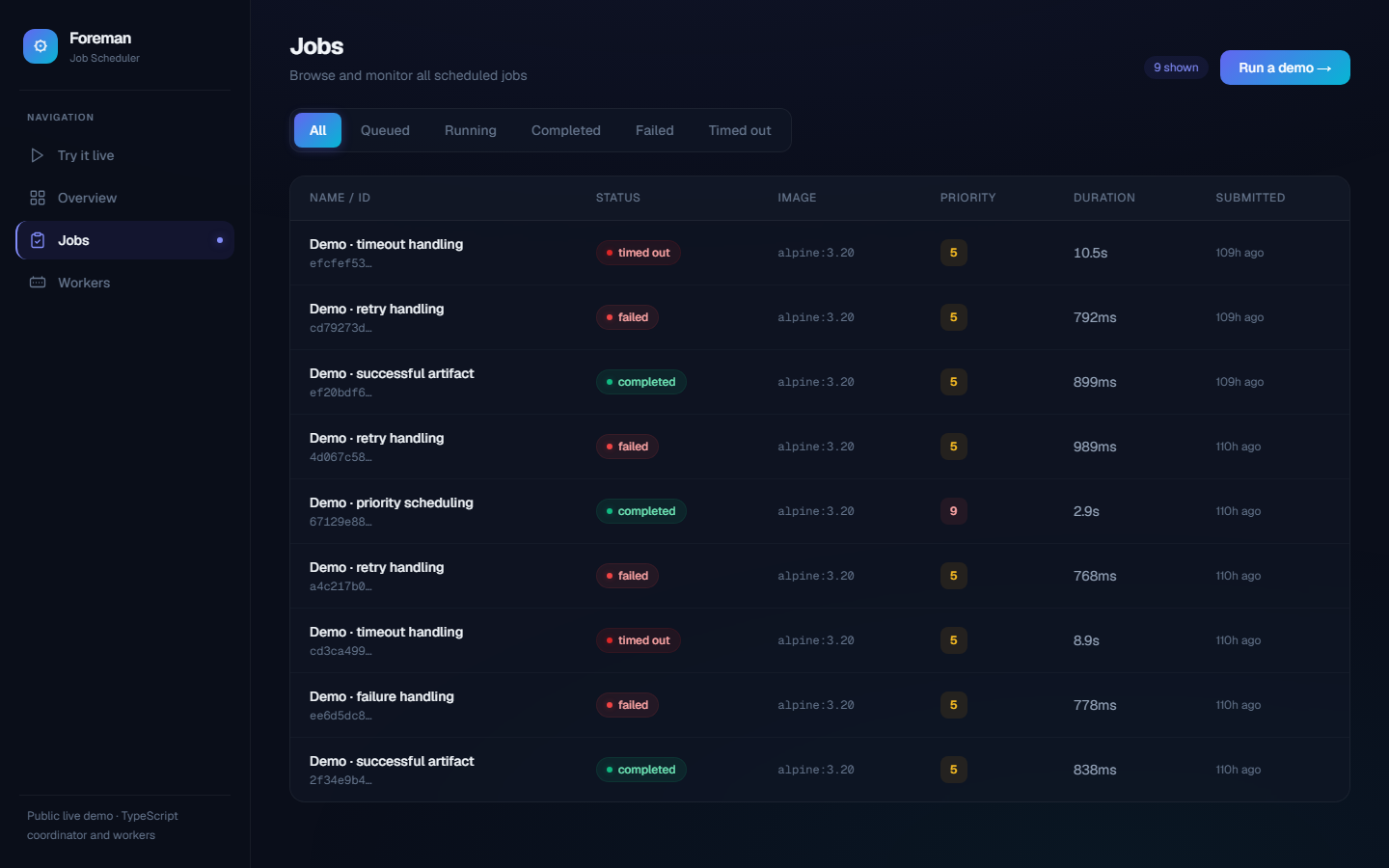
Task: Click failed status in ee6d5dc8 row
Action: point(627,705)
